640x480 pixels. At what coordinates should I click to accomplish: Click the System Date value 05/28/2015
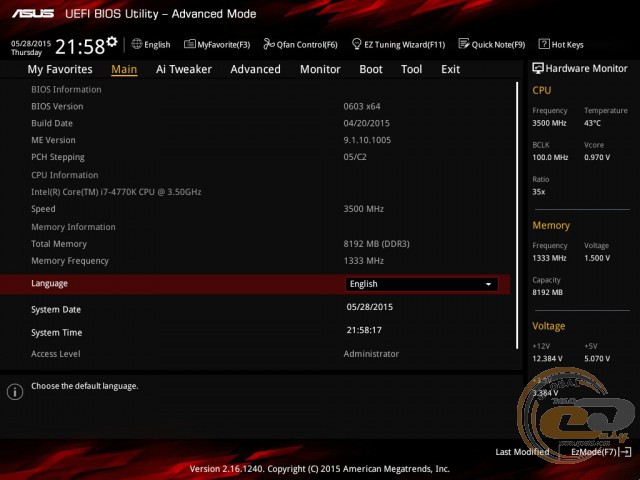point(370,307)
